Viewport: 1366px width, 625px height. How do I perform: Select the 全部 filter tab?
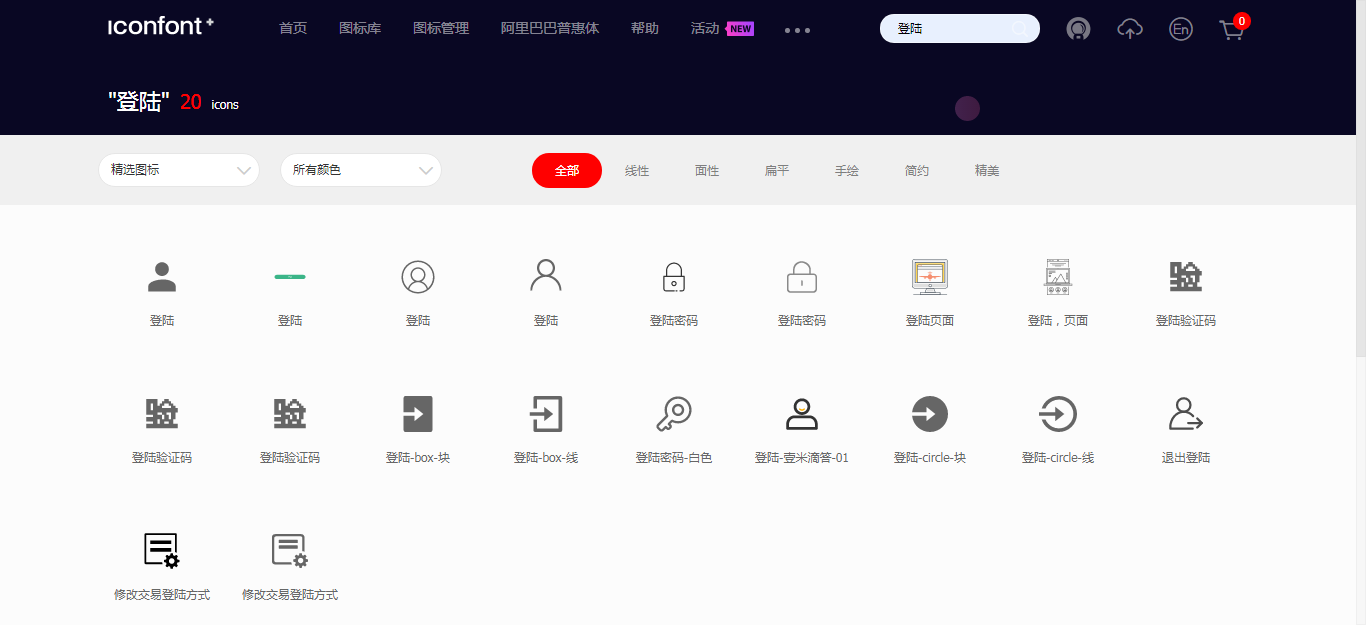[x=567, y=170]
